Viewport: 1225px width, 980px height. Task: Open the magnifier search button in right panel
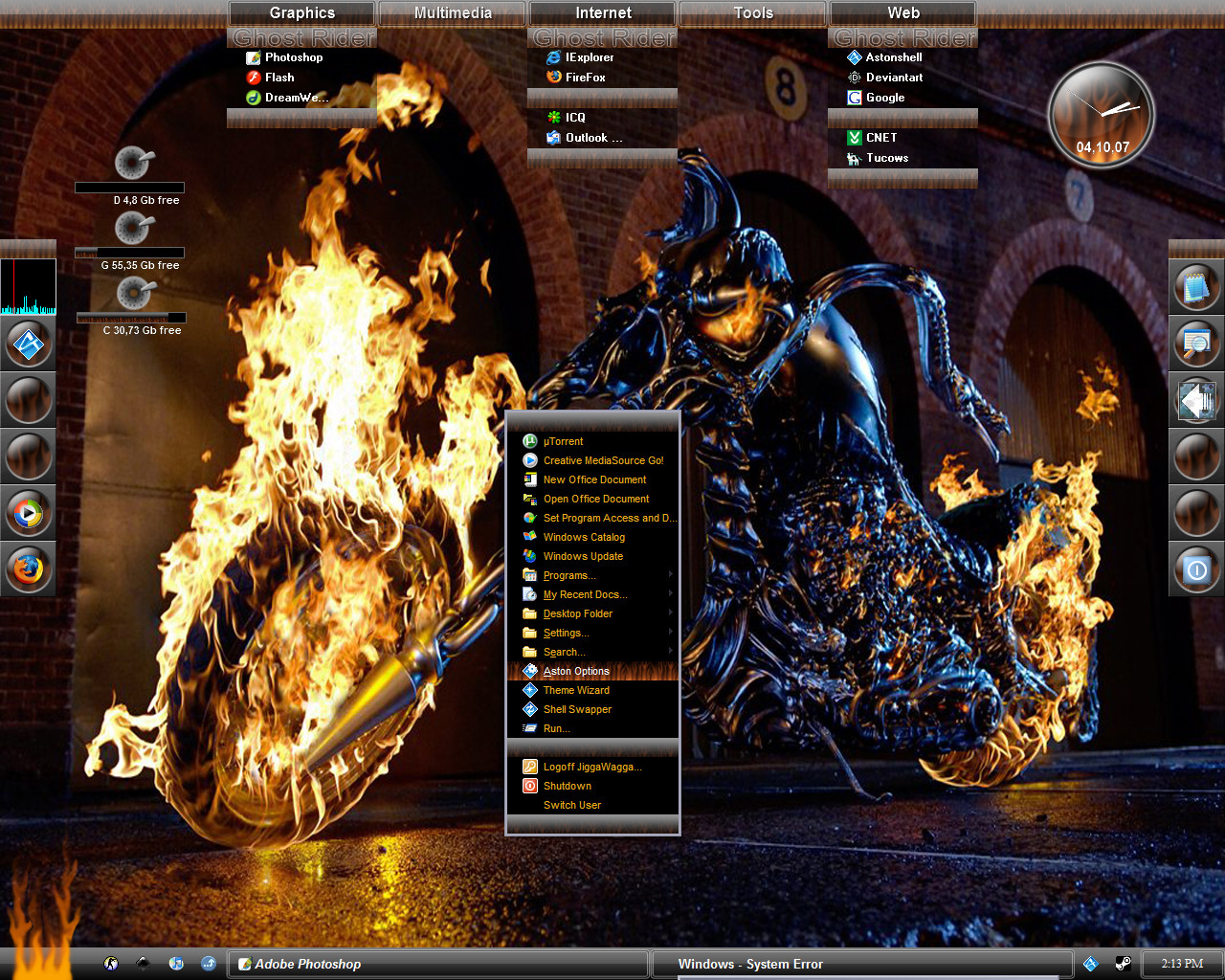[1197, 343]
